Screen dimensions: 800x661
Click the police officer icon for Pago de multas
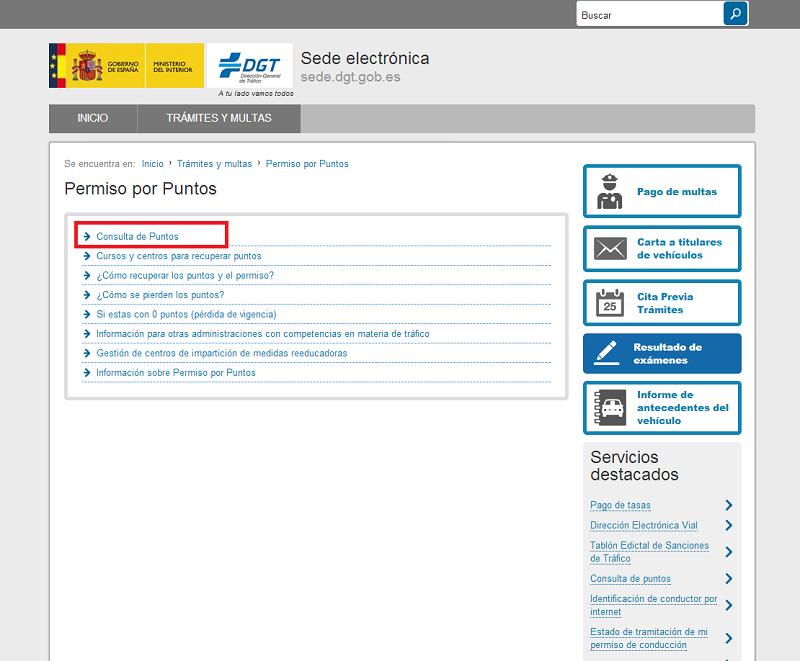point(609,191)
